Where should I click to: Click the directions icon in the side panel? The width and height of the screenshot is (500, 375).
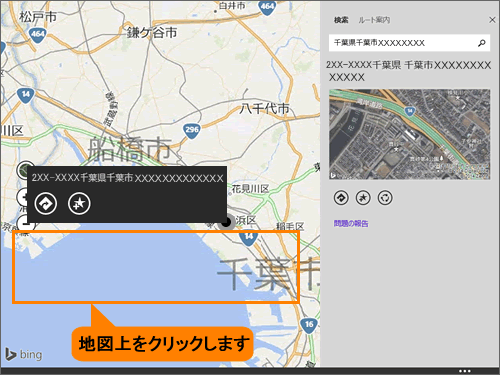(x=341, y=198)
